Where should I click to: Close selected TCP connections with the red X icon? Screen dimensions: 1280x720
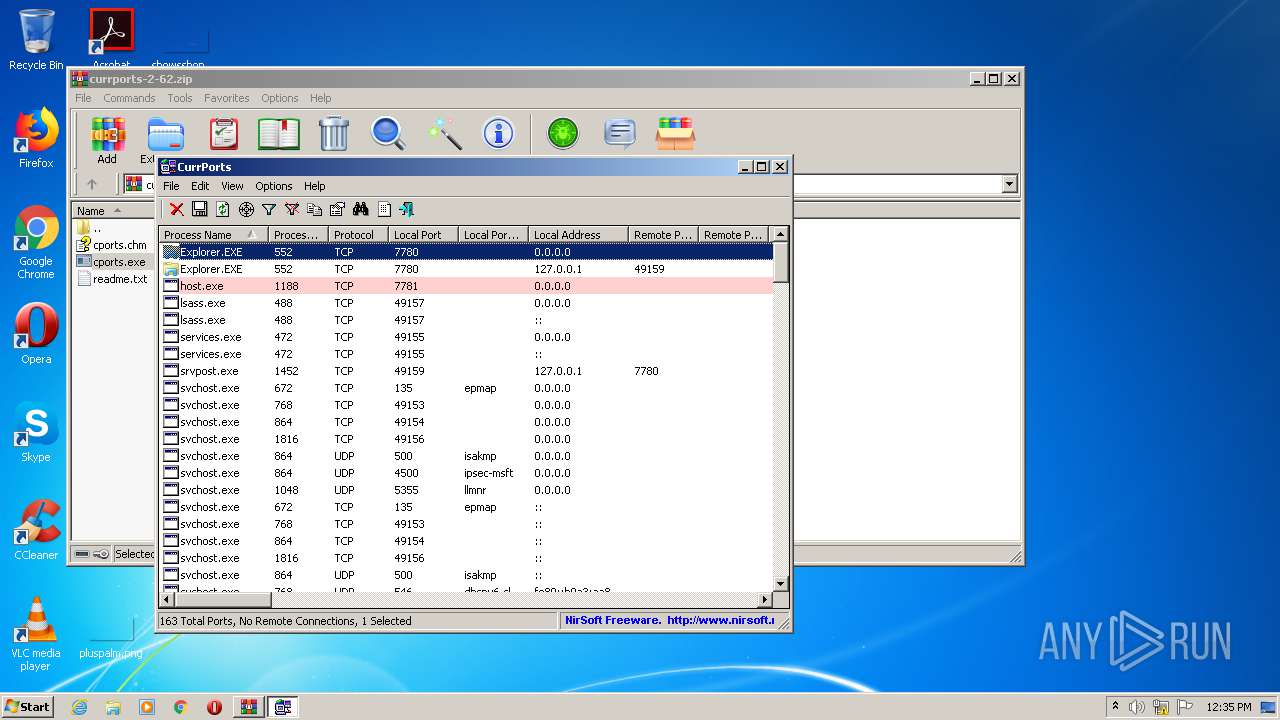[x=176, y=209]
